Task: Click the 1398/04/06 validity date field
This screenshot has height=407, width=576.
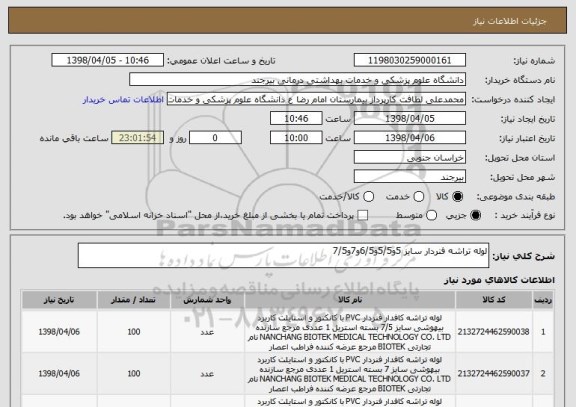Action: tap(410, 138)
